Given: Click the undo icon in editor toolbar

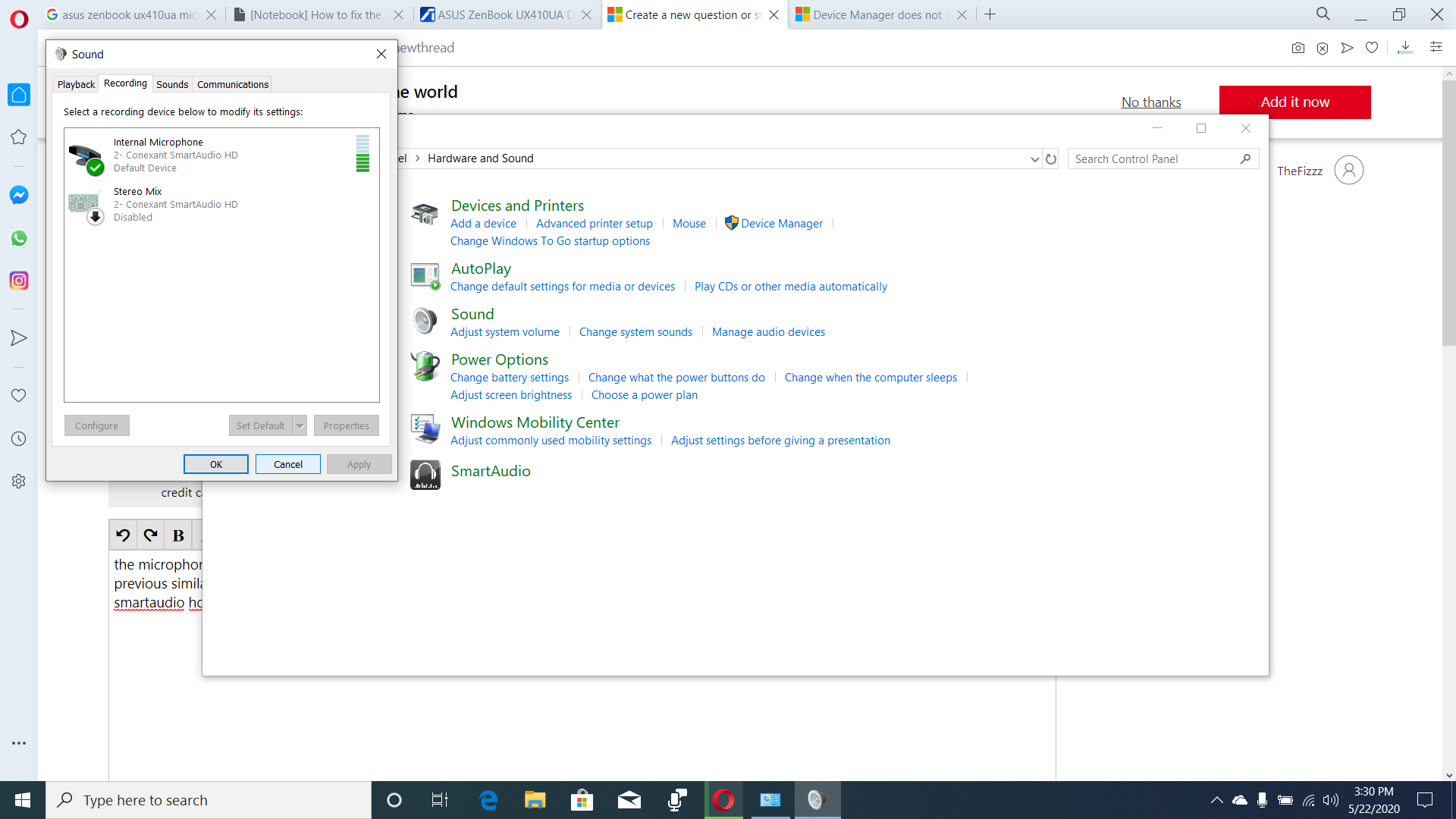Looking at the screenshot, I should pyautogui.click(x=123, y=535).
